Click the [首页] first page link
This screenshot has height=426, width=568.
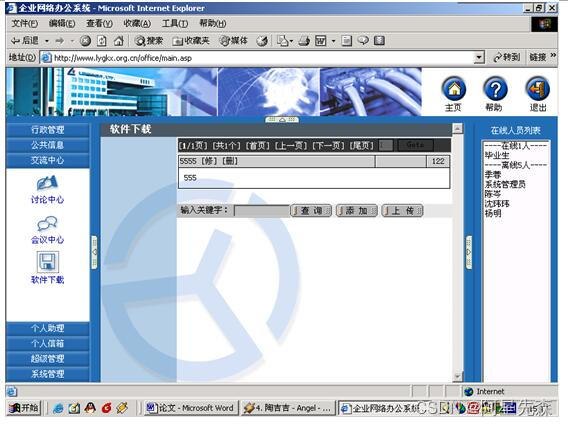[x=258, y=146]
